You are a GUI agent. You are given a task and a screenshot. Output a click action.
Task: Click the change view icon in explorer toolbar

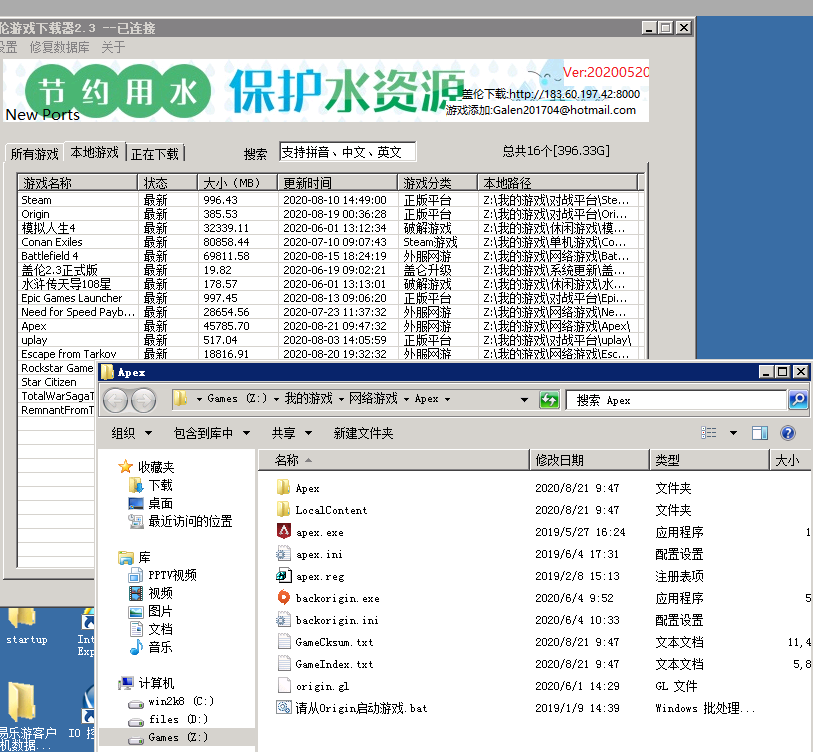(709, 433)
